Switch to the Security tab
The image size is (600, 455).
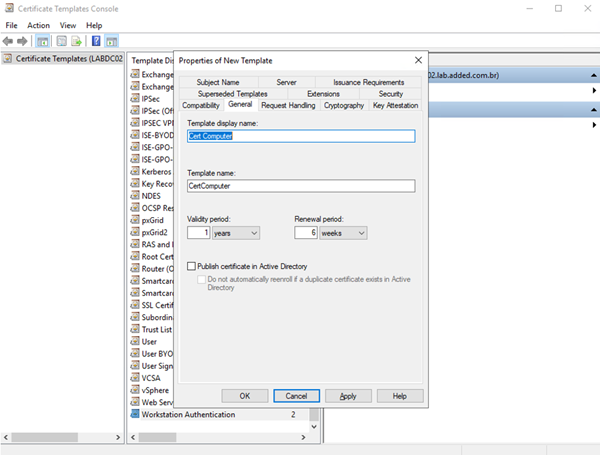[391, 94]
